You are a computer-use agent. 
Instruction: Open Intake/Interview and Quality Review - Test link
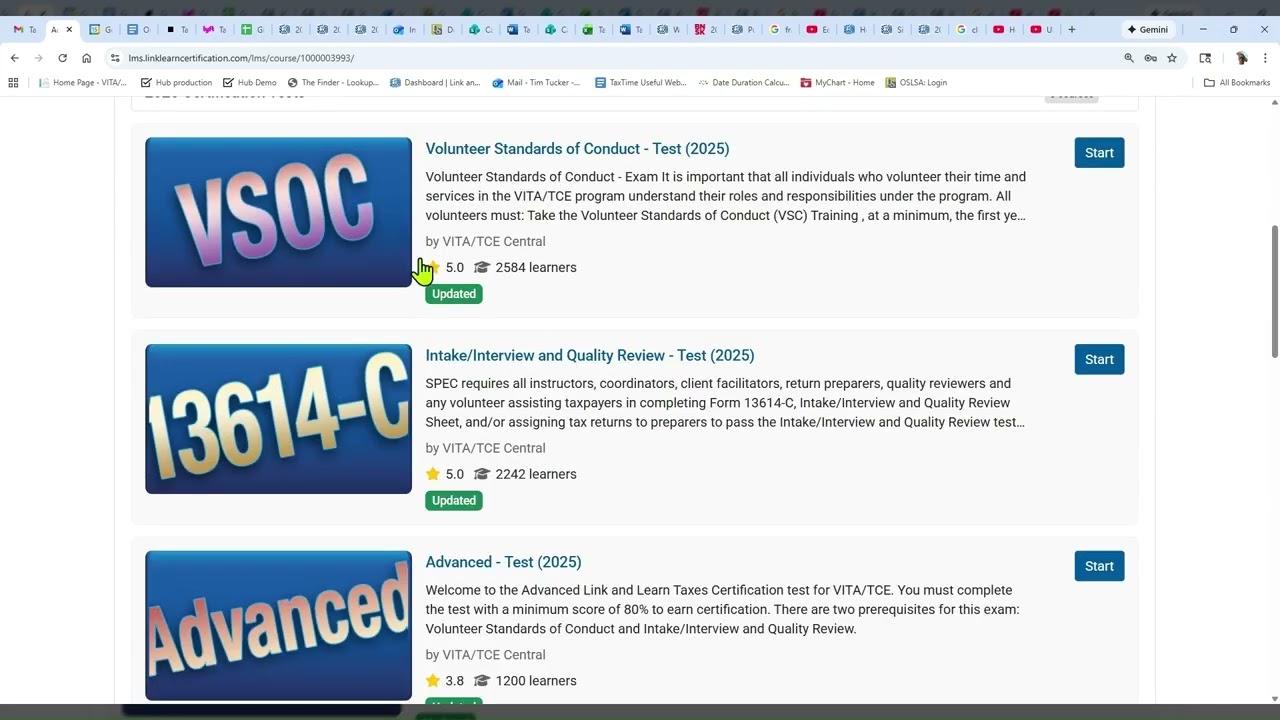pos(590,356)
